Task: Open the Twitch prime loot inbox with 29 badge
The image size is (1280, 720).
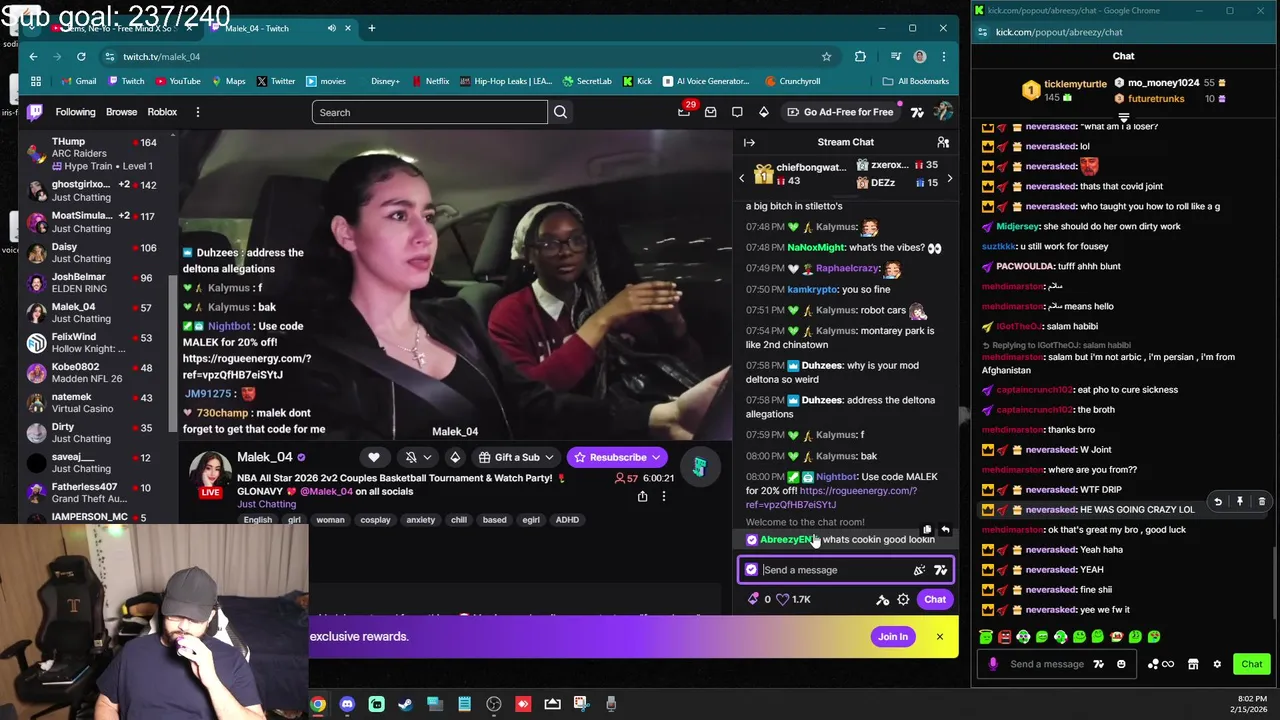Action: click(x=685, y=111)
